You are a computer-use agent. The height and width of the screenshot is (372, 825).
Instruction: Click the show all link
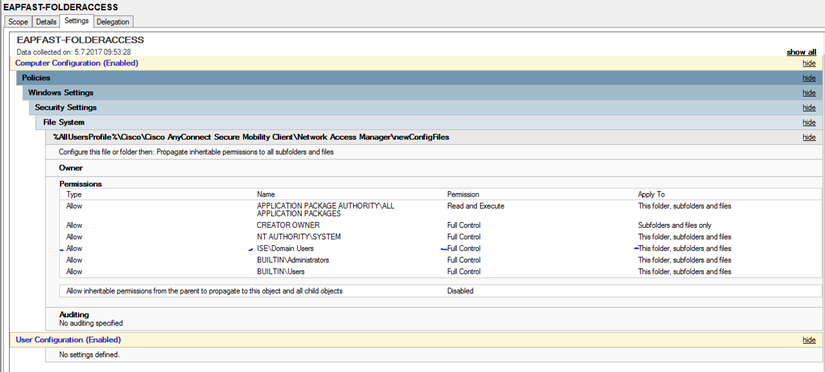801,52
